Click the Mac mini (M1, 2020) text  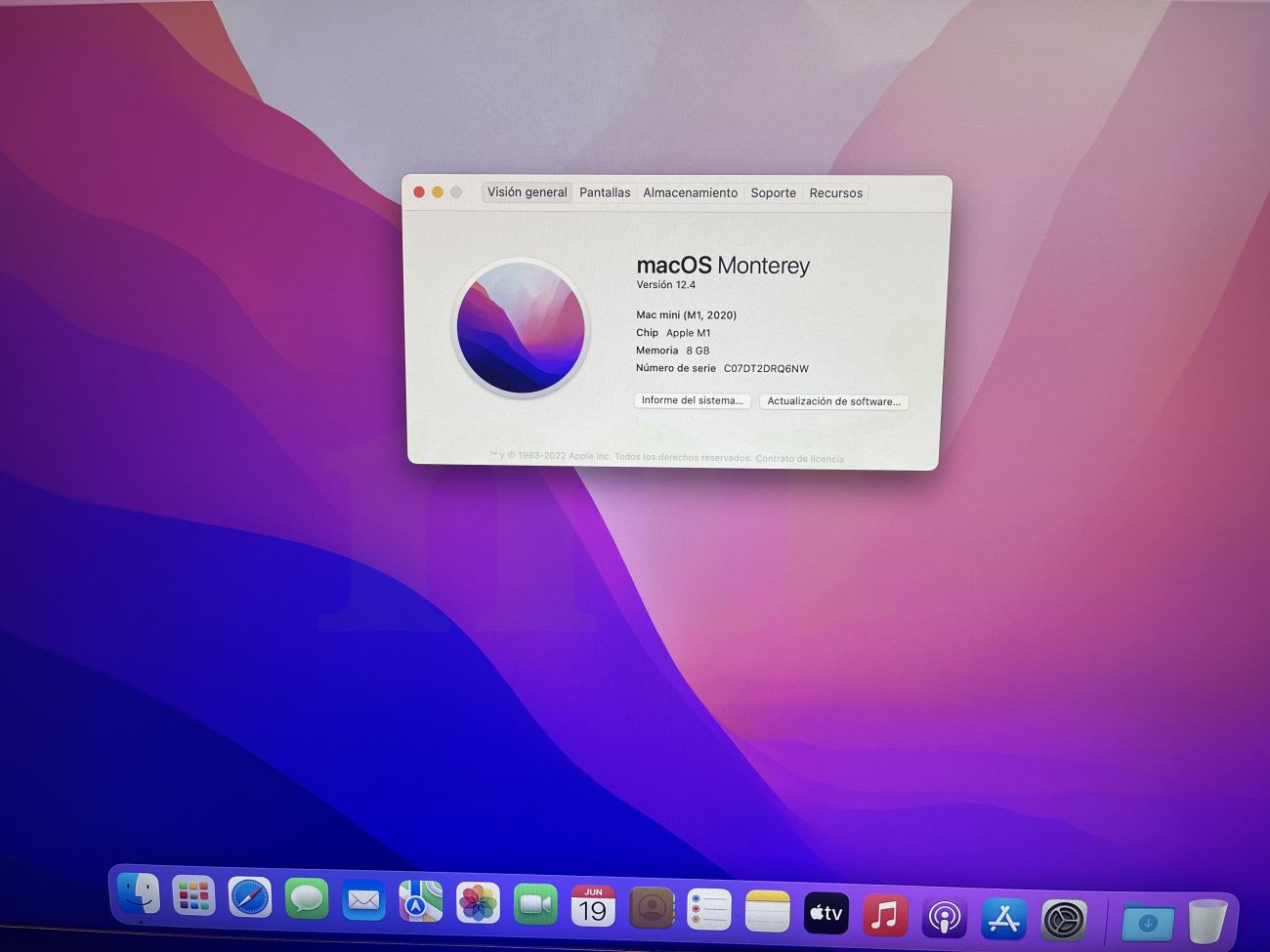687,315
